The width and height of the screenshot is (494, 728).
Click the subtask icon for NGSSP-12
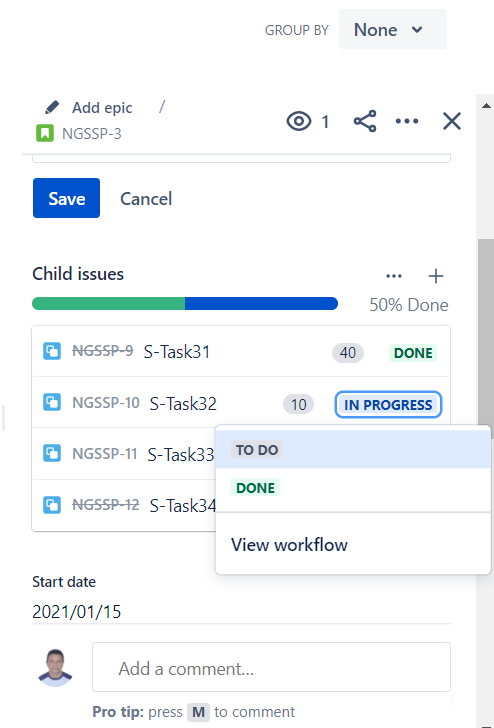tap(52, 504)
